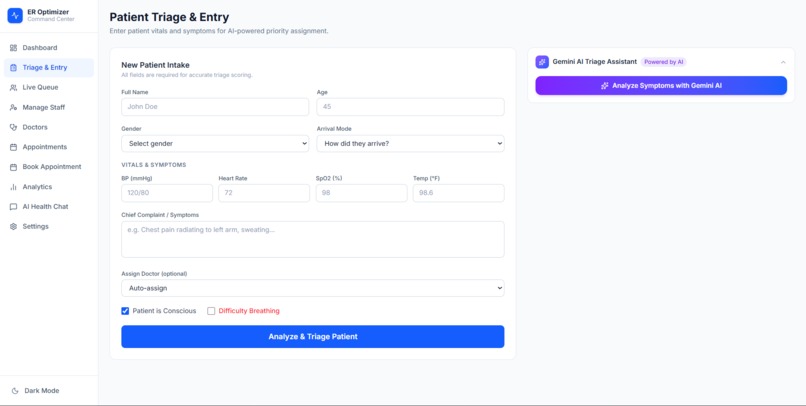
Task: Click the Settings gear icon
Action: point(13,227)
